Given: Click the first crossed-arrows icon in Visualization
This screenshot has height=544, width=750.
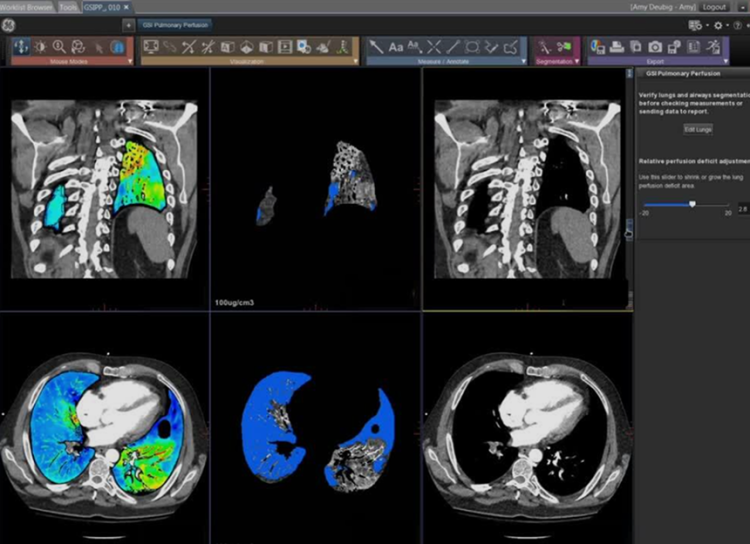Looking at the screenshot, I should click(x=189, y=47).
